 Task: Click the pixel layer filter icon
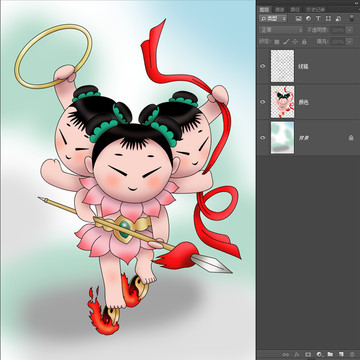tap(299, 19)
